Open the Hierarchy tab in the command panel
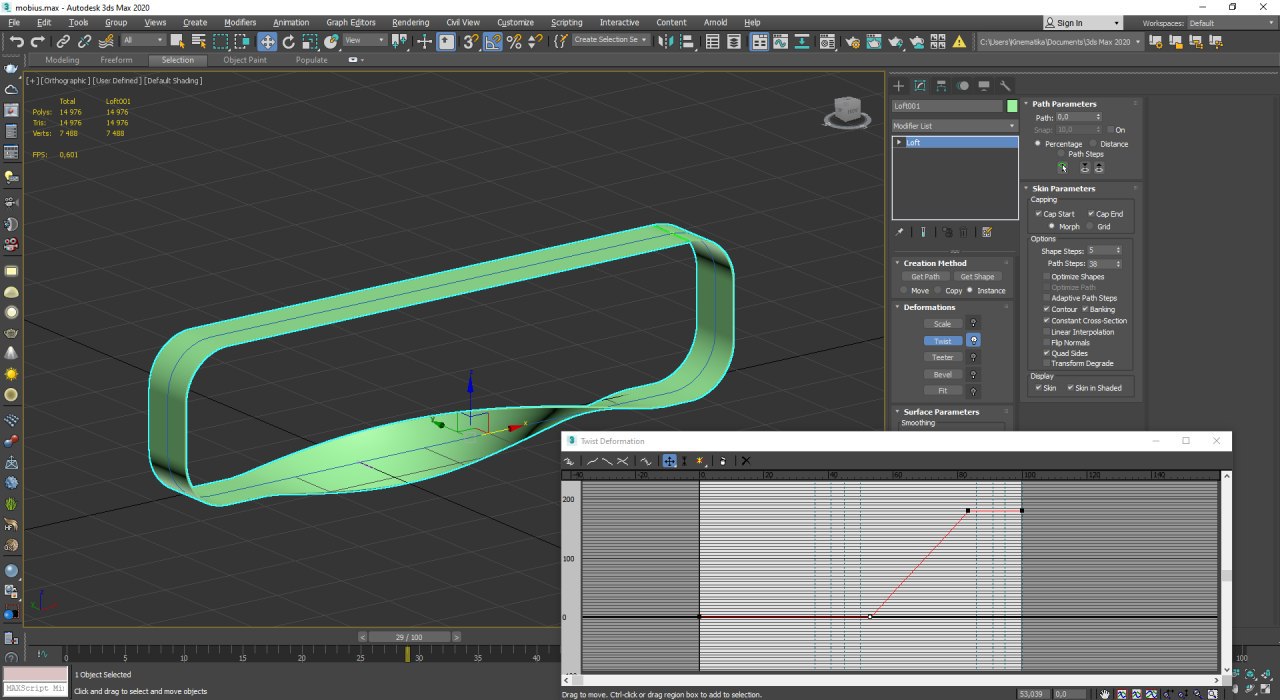The height and width of the screenshot is (700, 1280). [941, 86]
